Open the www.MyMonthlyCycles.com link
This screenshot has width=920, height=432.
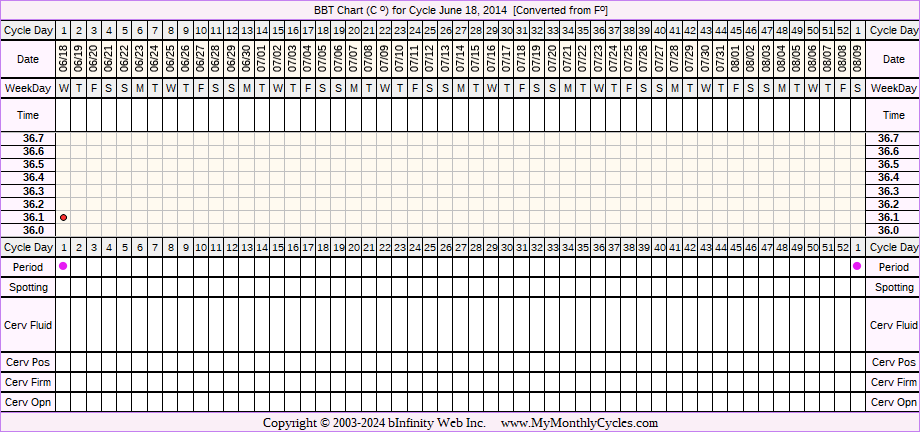pyautogui.click(x=579, y=423)
